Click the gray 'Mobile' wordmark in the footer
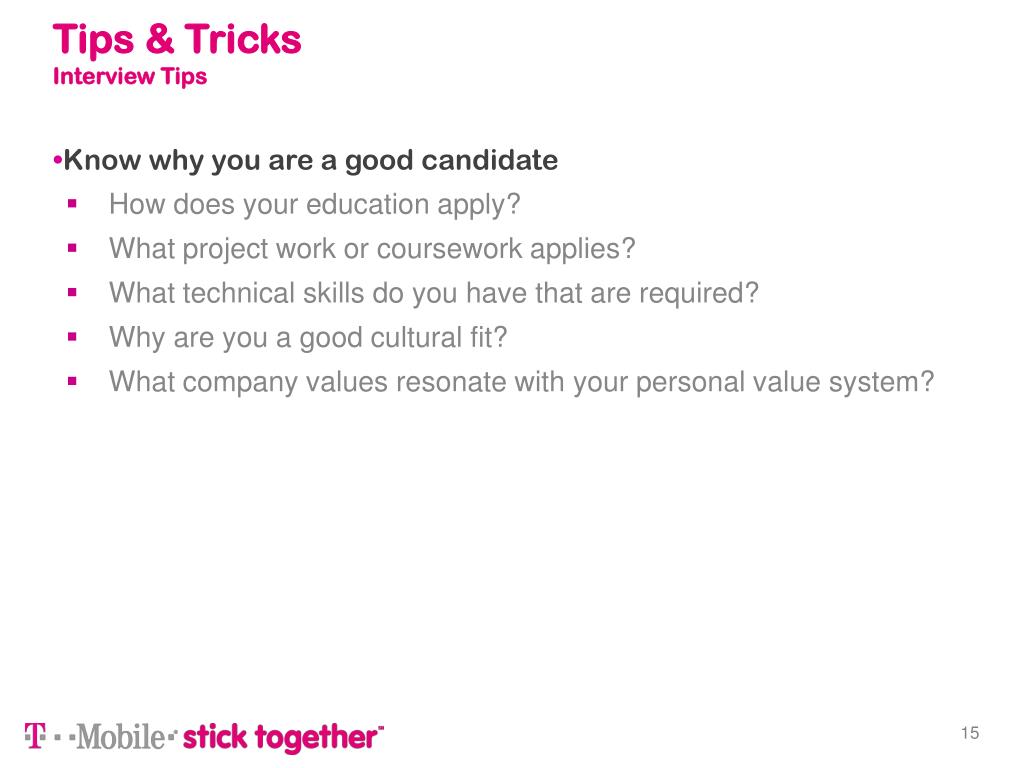Image resolution: width=1024 pixels, height=768 pixels. coord(121,738)
